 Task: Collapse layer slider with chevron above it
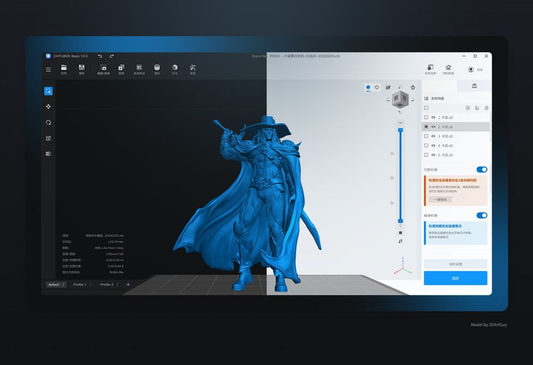(400, 123)
